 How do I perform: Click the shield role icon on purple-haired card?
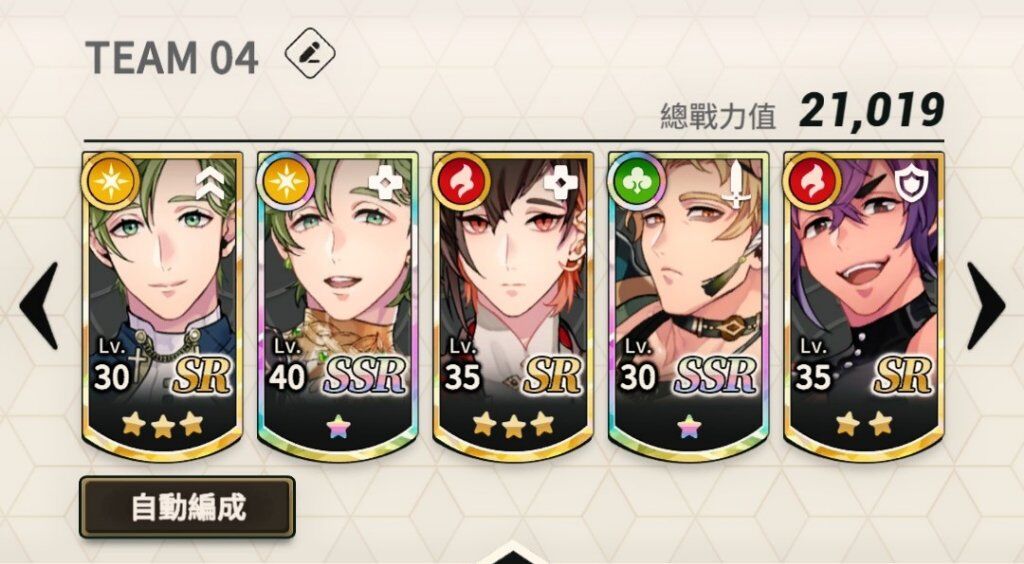(x=910, y=182)
